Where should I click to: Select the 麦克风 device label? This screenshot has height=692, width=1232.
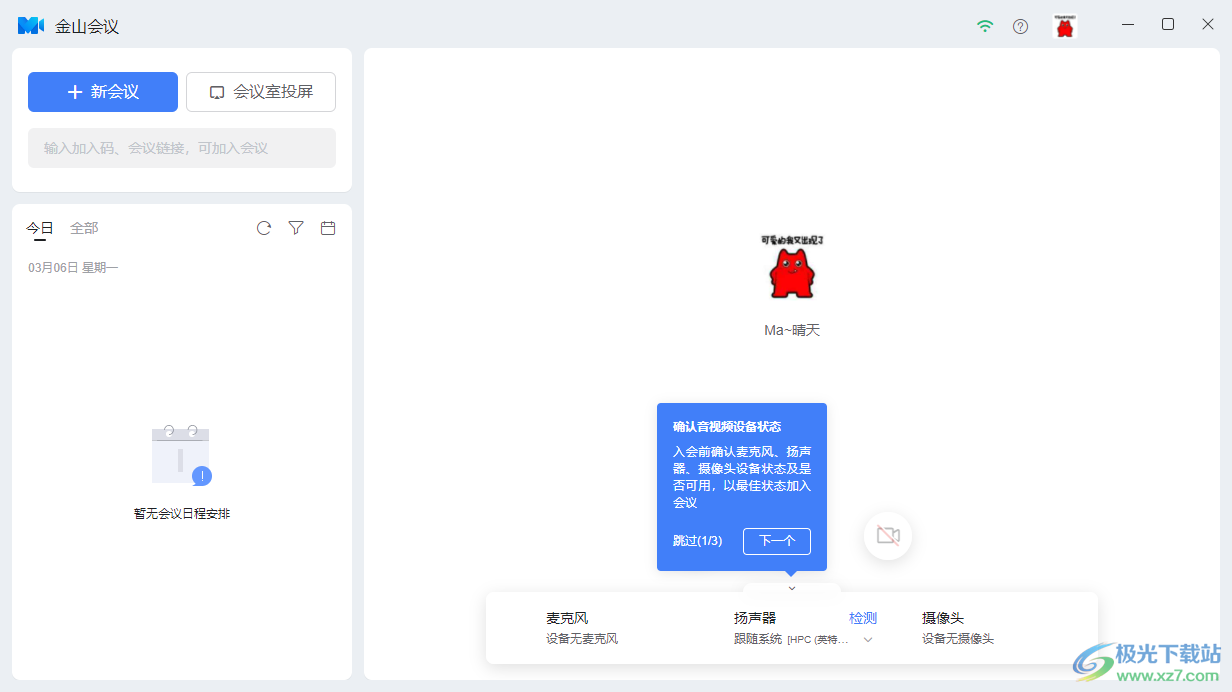567,618
